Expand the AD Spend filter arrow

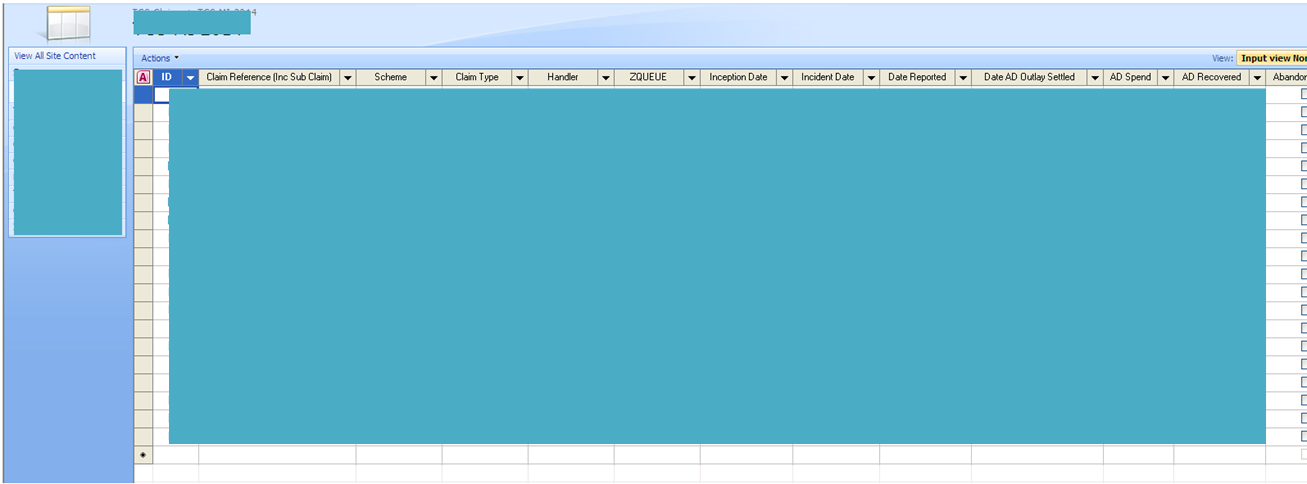[x=1166, y=77]
